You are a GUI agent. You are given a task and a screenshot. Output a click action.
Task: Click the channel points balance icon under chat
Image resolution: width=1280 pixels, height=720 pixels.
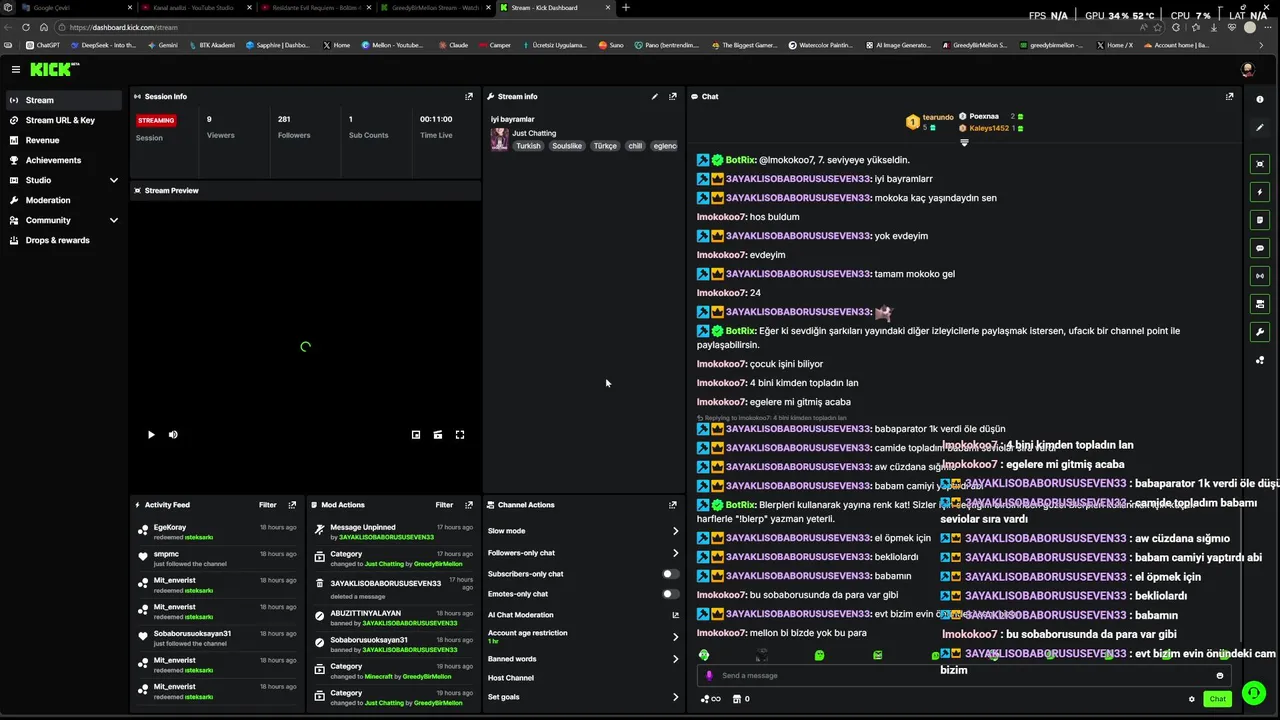[x=710, y=699]
